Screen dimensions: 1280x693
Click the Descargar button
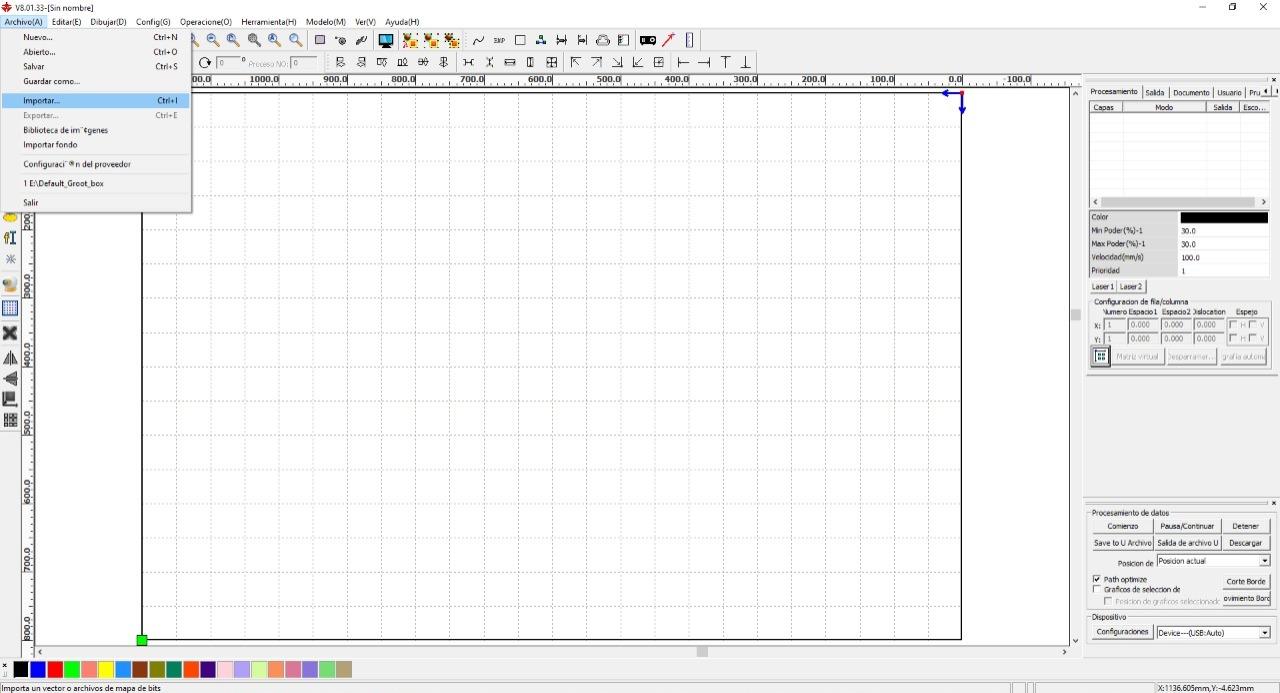pyautogui.click(x=1246, y=543)
